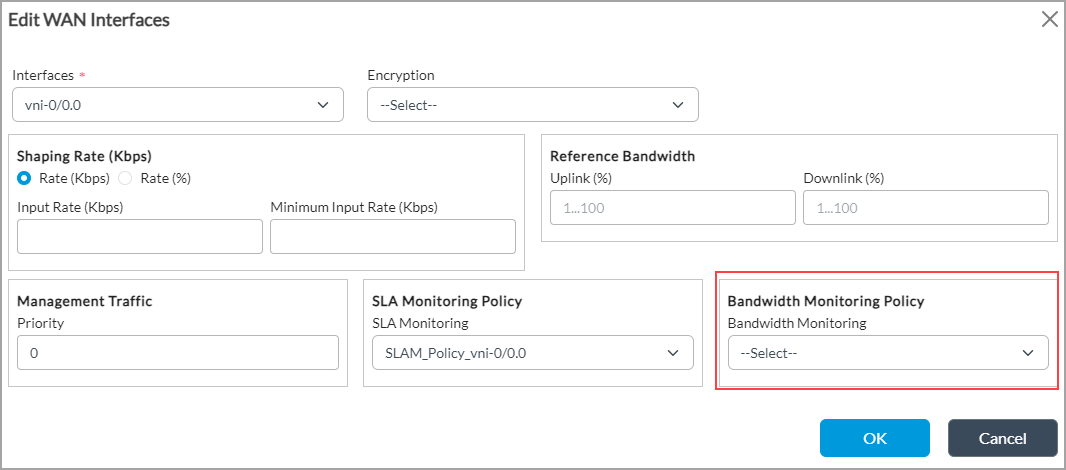The width and height of the screenshot is (1066, 470).
Task: Click the Bandwidth Monitoring Policy heading
Action: [x=826, y=301]
